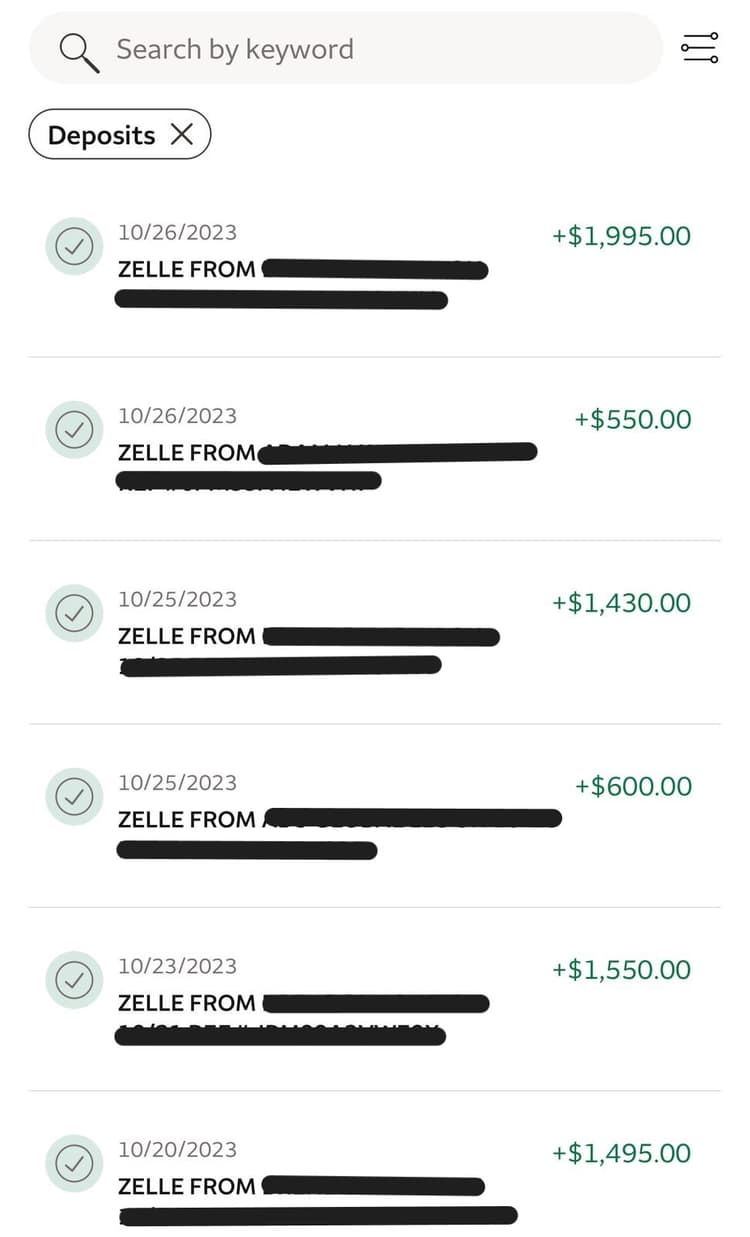750x1237 pixels.
Task: View the +$1,495.00 deposit details
Action: pyautogui.click(x=621, y=1153)
